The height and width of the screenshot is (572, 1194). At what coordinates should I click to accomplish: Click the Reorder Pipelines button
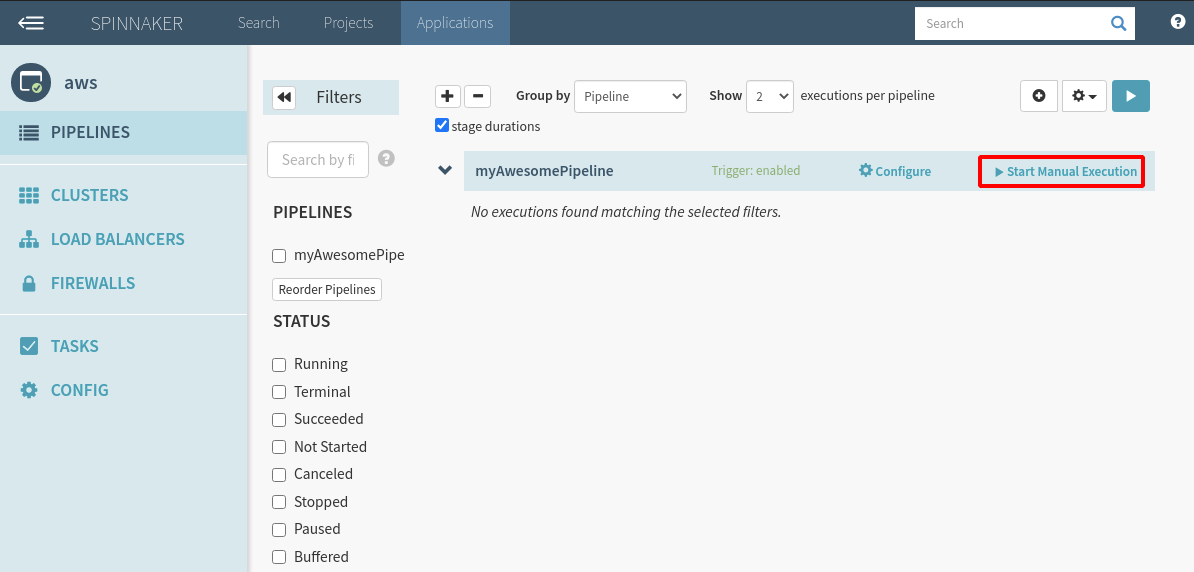click(327, 290)
